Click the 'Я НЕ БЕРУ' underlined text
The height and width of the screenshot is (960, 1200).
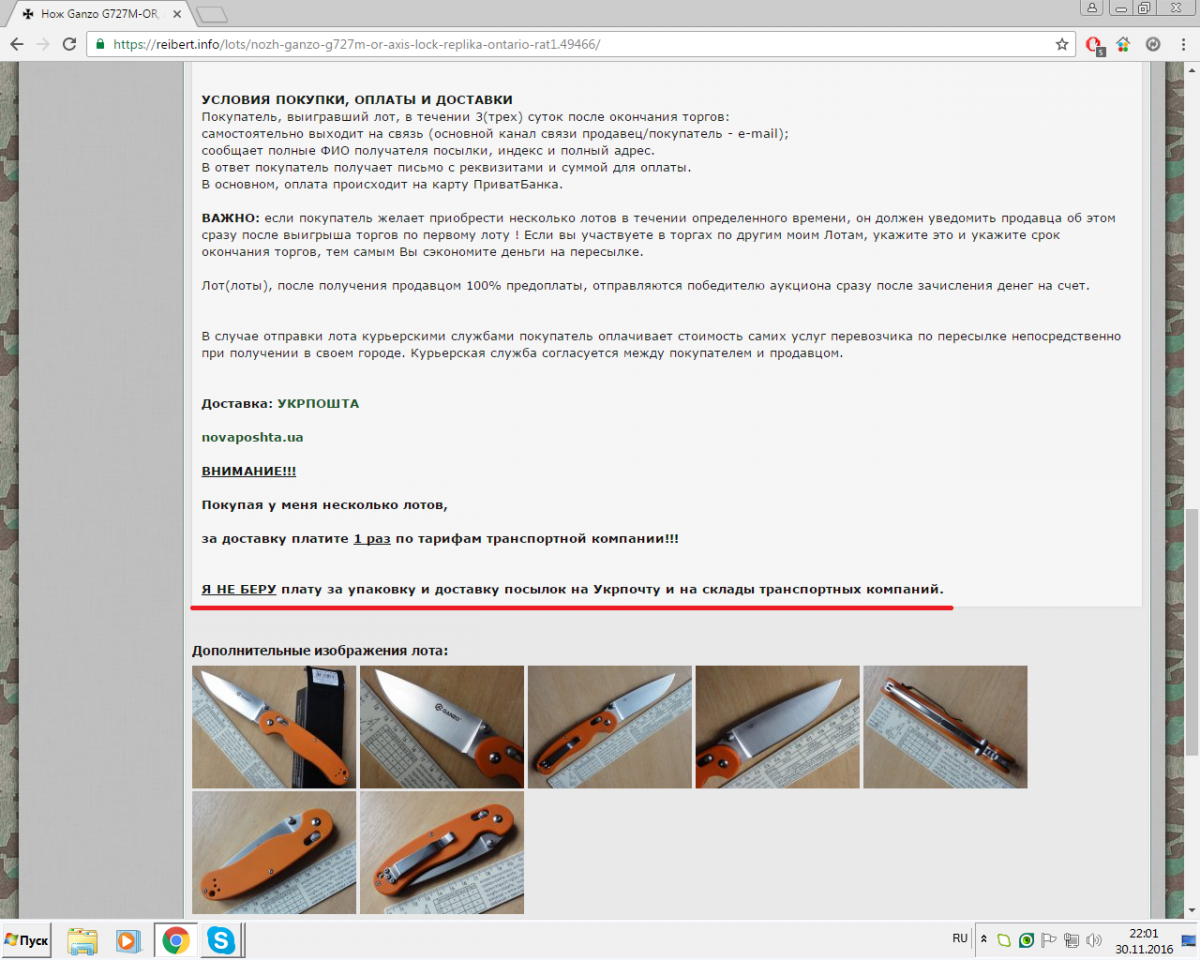[239, 589]
